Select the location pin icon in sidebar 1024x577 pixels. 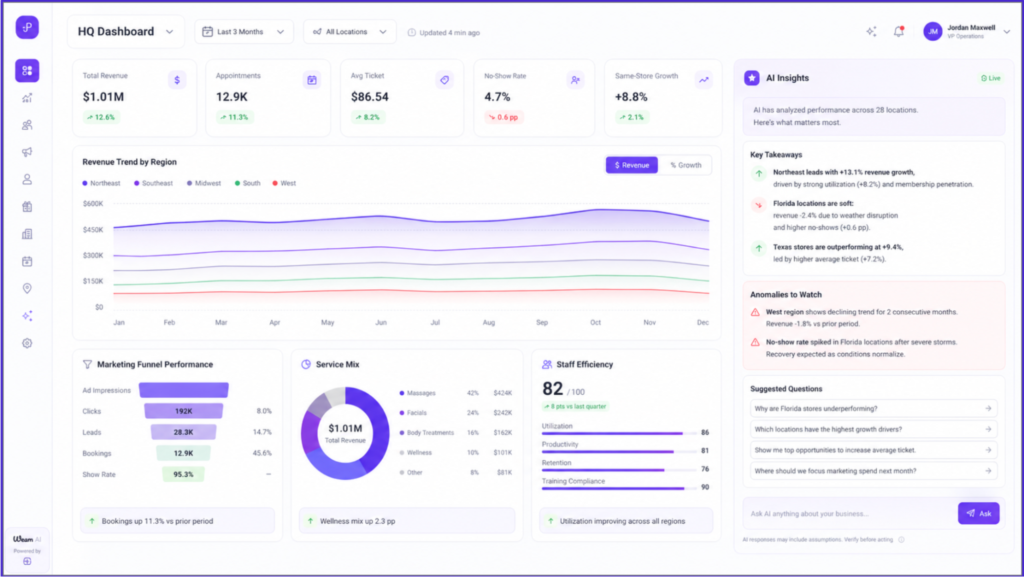(x=27, y=288)
